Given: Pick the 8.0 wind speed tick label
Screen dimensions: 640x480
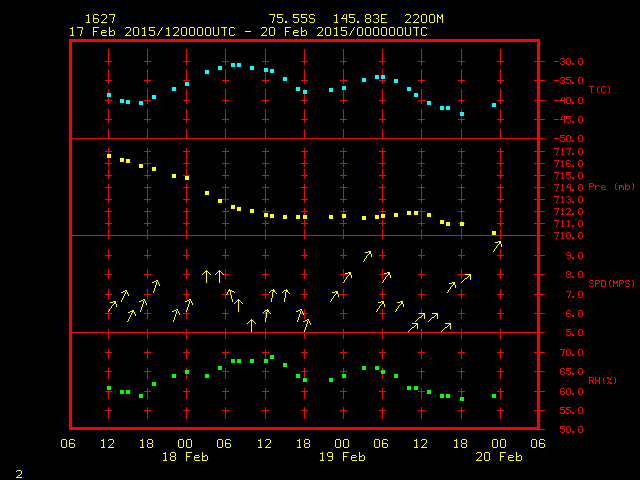Looking at the screenshot, I should tap(574, 275).
